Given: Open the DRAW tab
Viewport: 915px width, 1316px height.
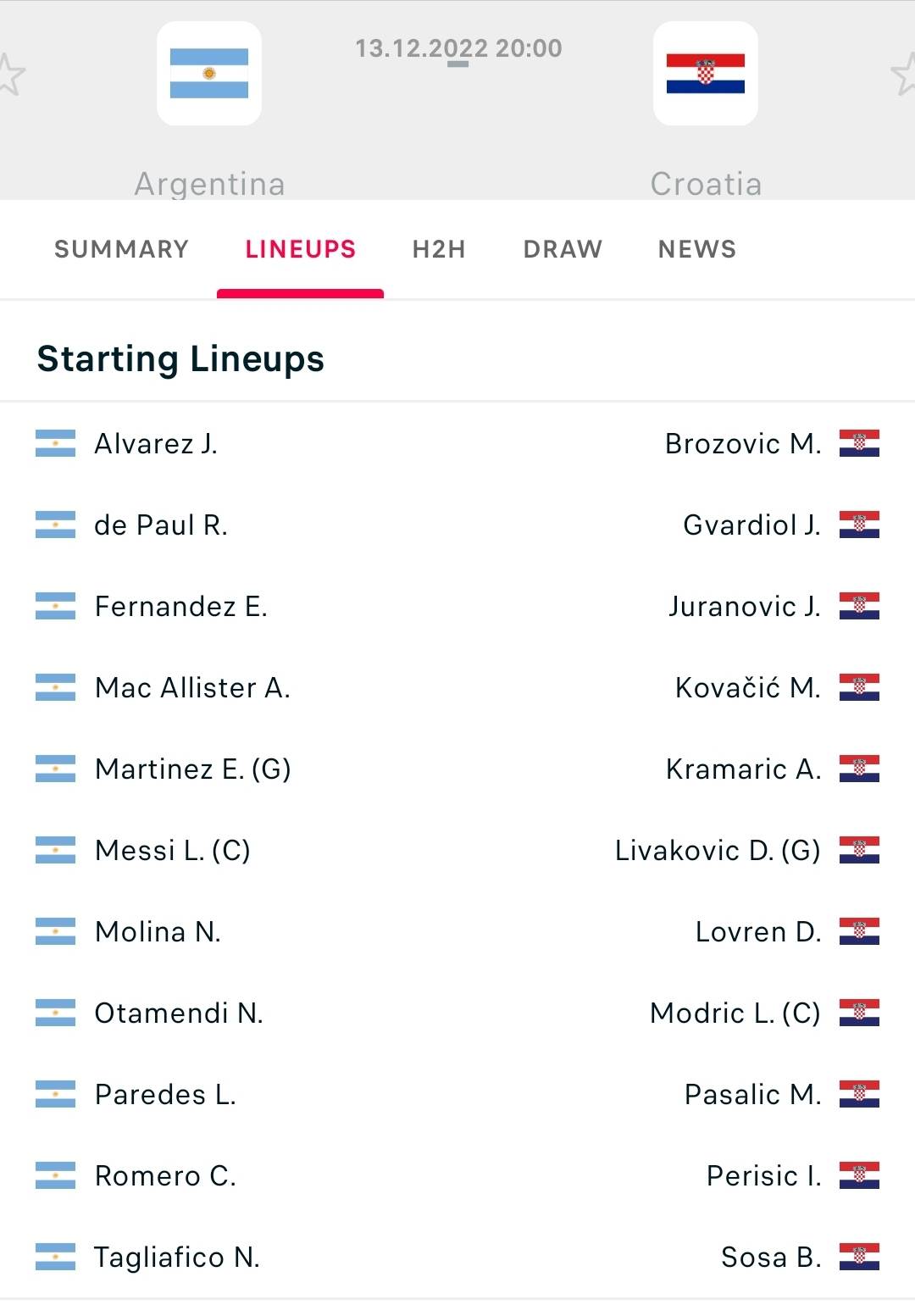Looking at the screenshot, I should (x=563, y=249).
